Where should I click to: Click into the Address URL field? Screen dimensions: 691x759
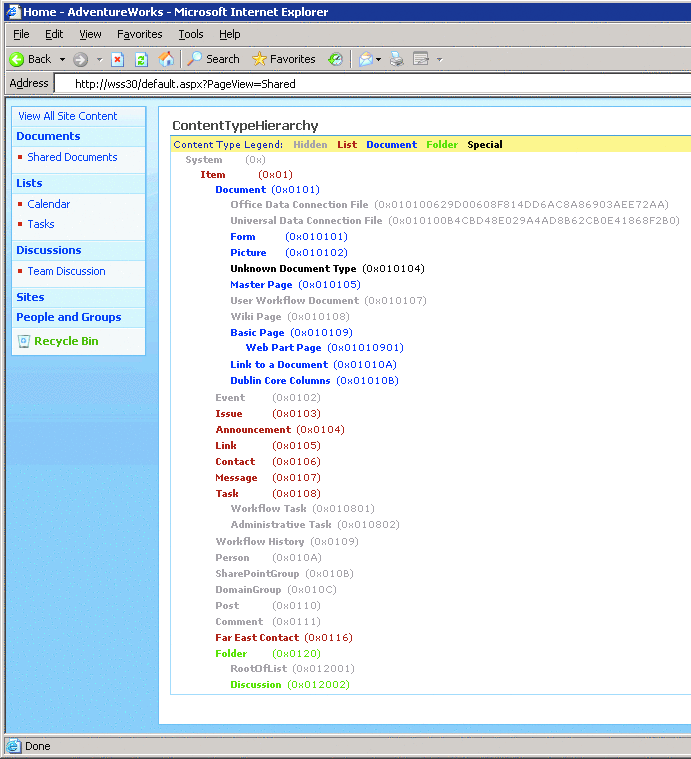pyautogui.click(x=373, y=84)
